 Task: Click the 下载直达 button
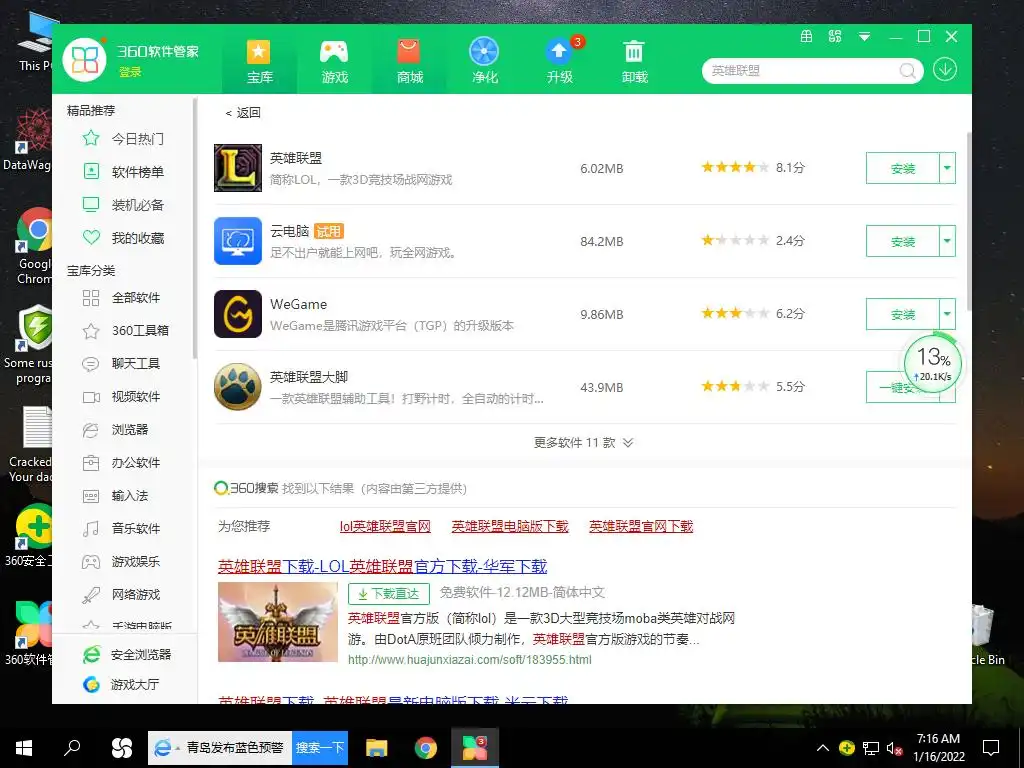389,594
